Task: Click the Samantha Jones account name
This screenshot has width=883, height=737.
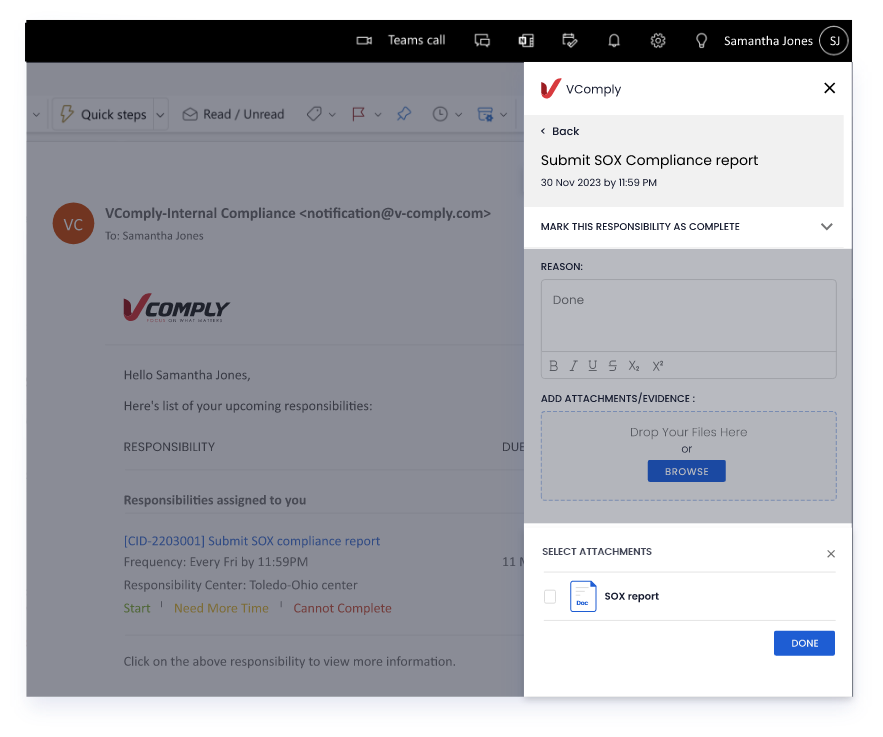Action: (768, 41)
